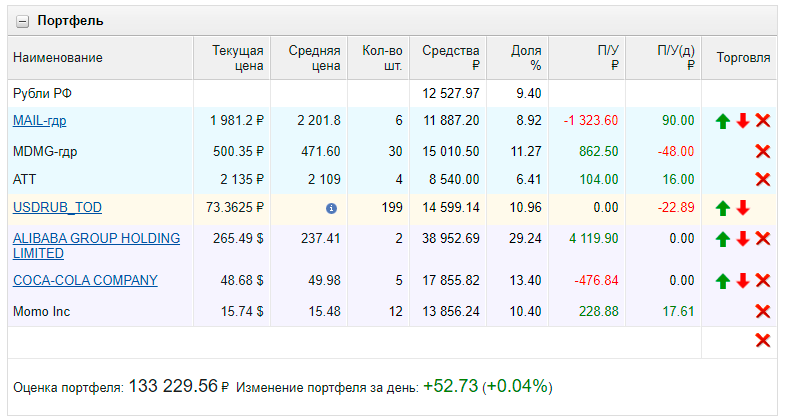Click the Momo Inc row name
Screen dimensions: 786x420
(42, 312)
